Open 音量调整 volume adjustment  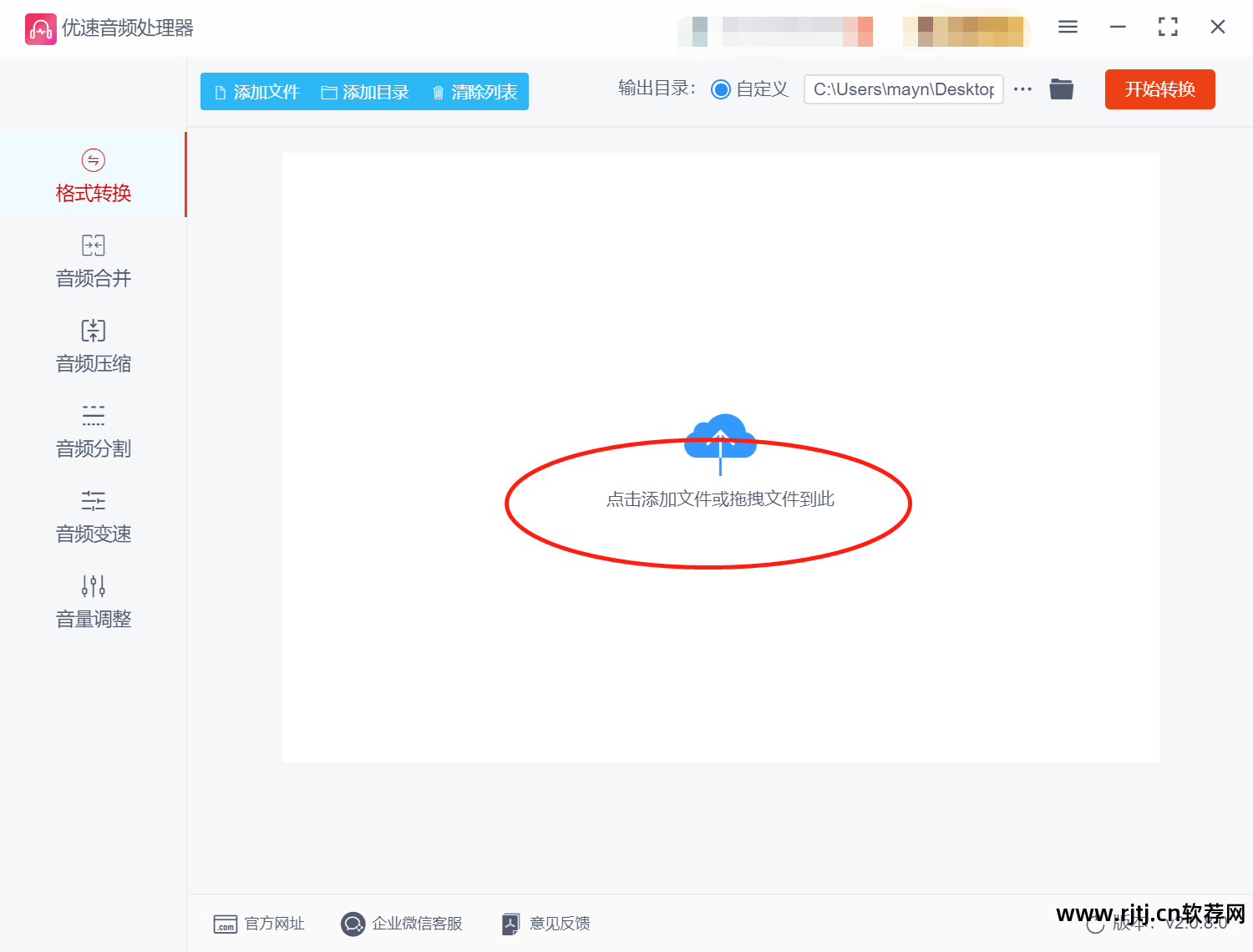tap(93, 601)
